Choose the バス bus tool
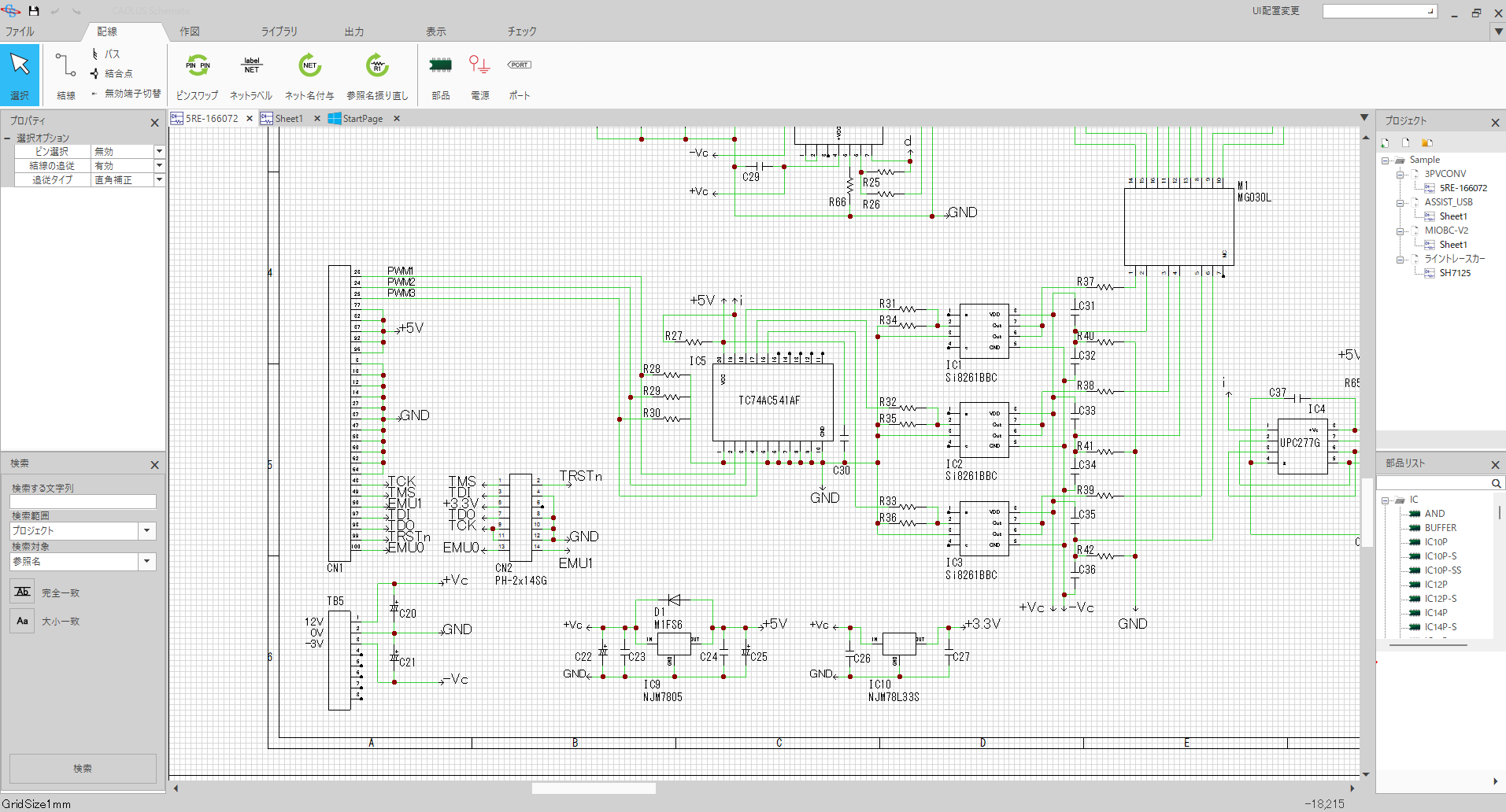 pos(106,54)
